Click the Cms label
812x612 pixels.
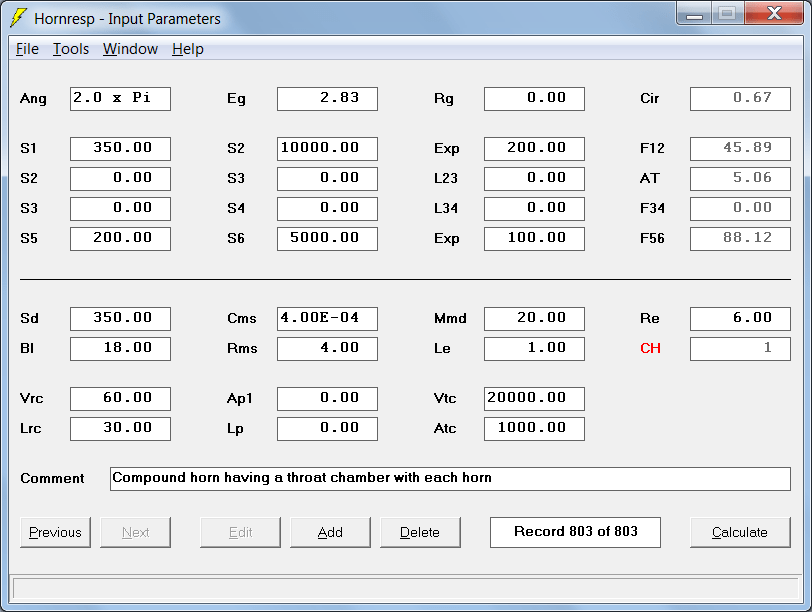coord(241,318)
